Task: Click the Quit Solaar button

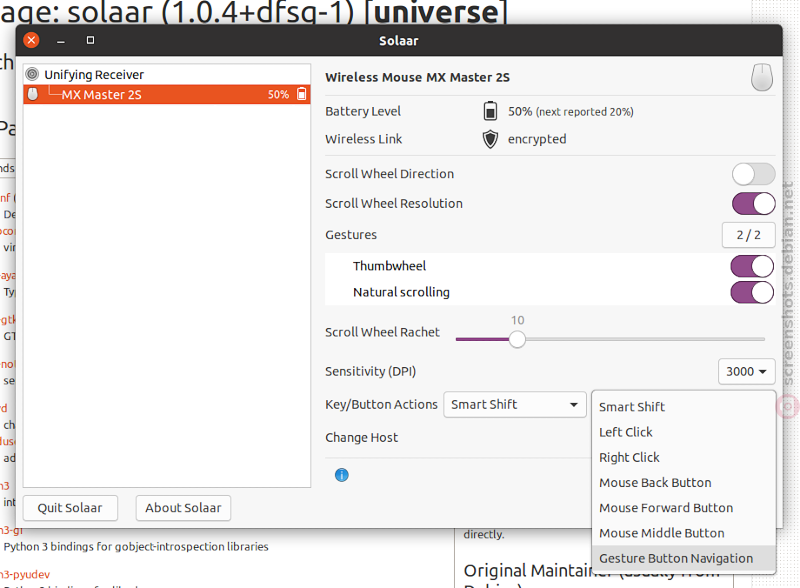Action: [x=70, y=508]
